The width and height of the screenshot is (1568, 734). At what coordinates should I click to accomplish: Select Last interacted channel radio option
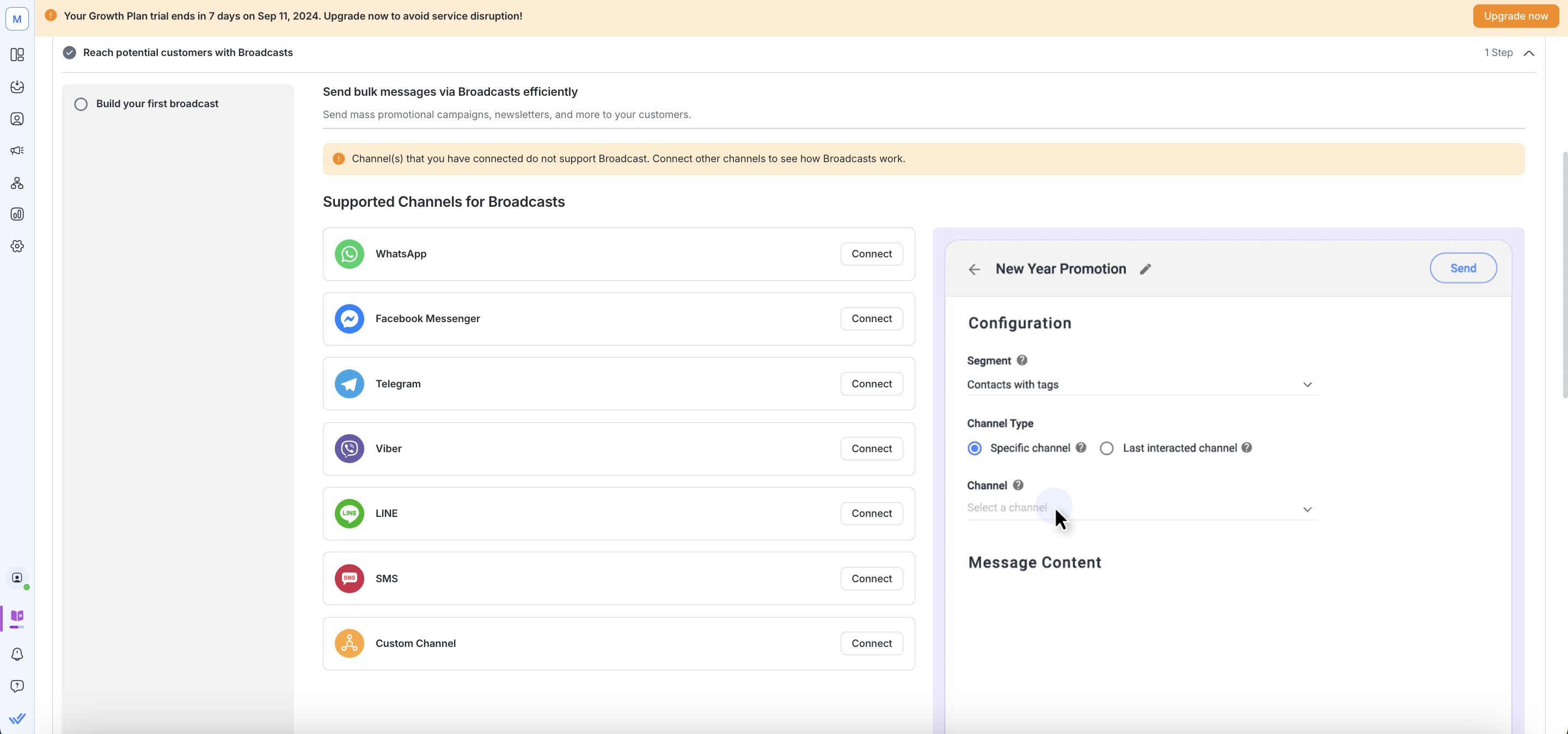point(1107,449)
